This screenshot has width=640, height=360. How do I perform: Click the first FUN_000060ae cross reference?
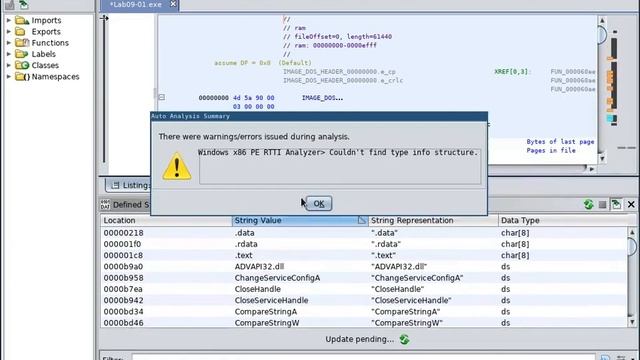tap(573, 72)
